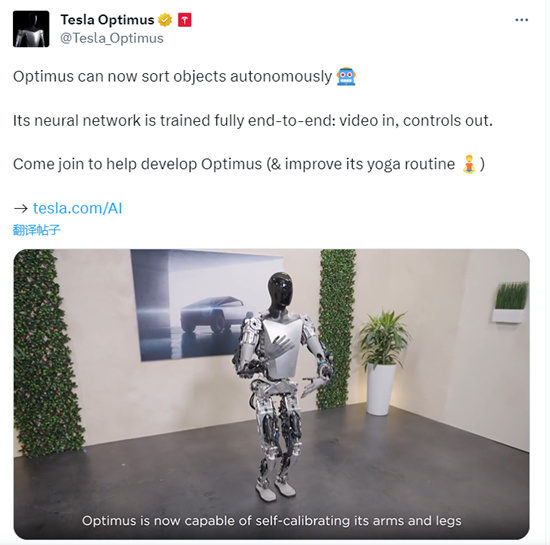550x545 pixels.
Task: Click the 'neural network is trained' sentence
Action: pyautogui.click(x=253, y=120)
